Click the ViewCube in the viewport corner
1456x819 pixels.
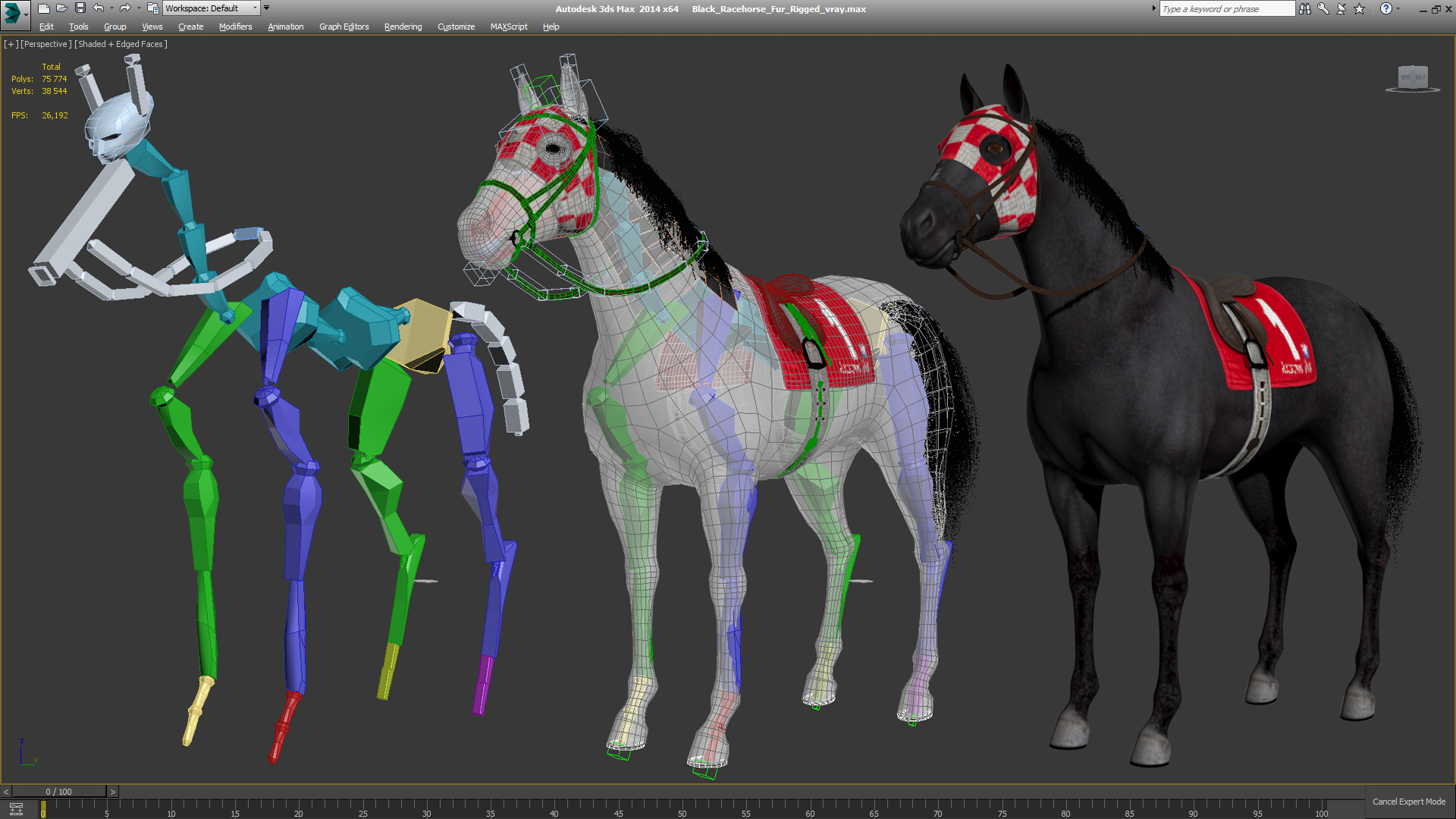point(1413,78)
